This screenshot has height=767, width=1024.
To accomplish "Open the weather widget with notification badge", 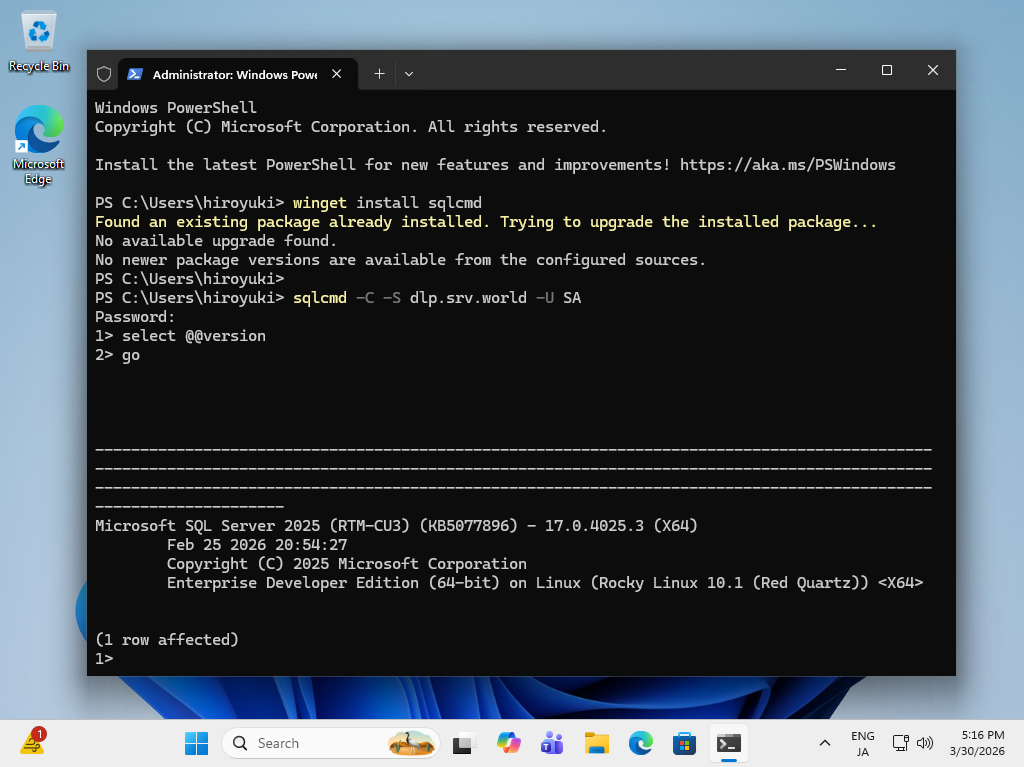I will pos(32,743).
